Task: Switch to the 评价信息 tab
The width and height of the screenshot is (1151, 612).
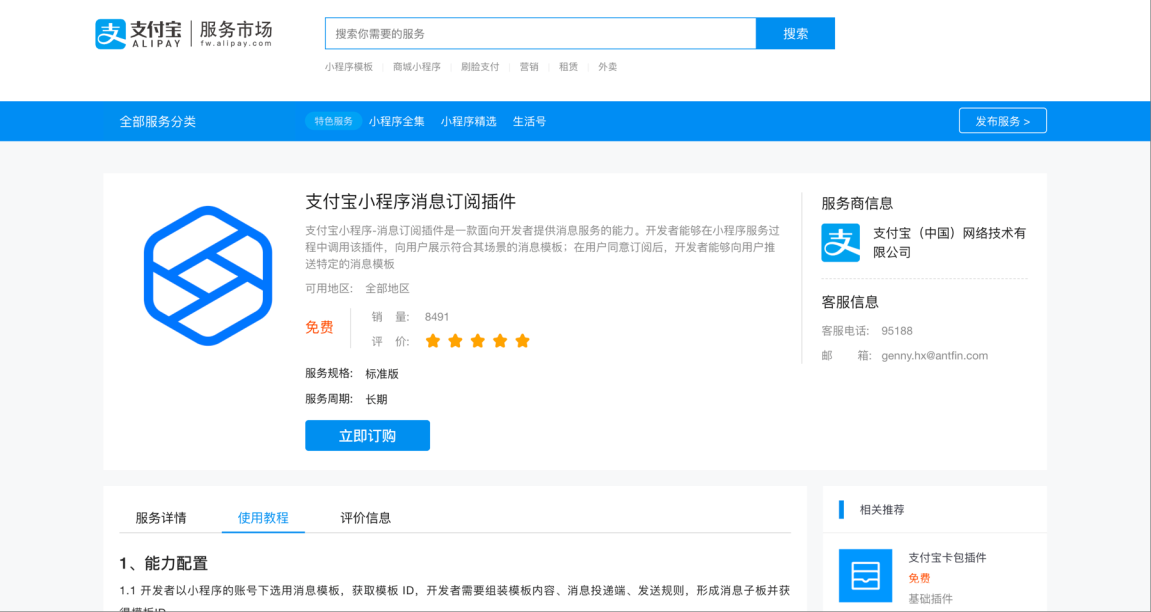Action: [x=366, y=518]
